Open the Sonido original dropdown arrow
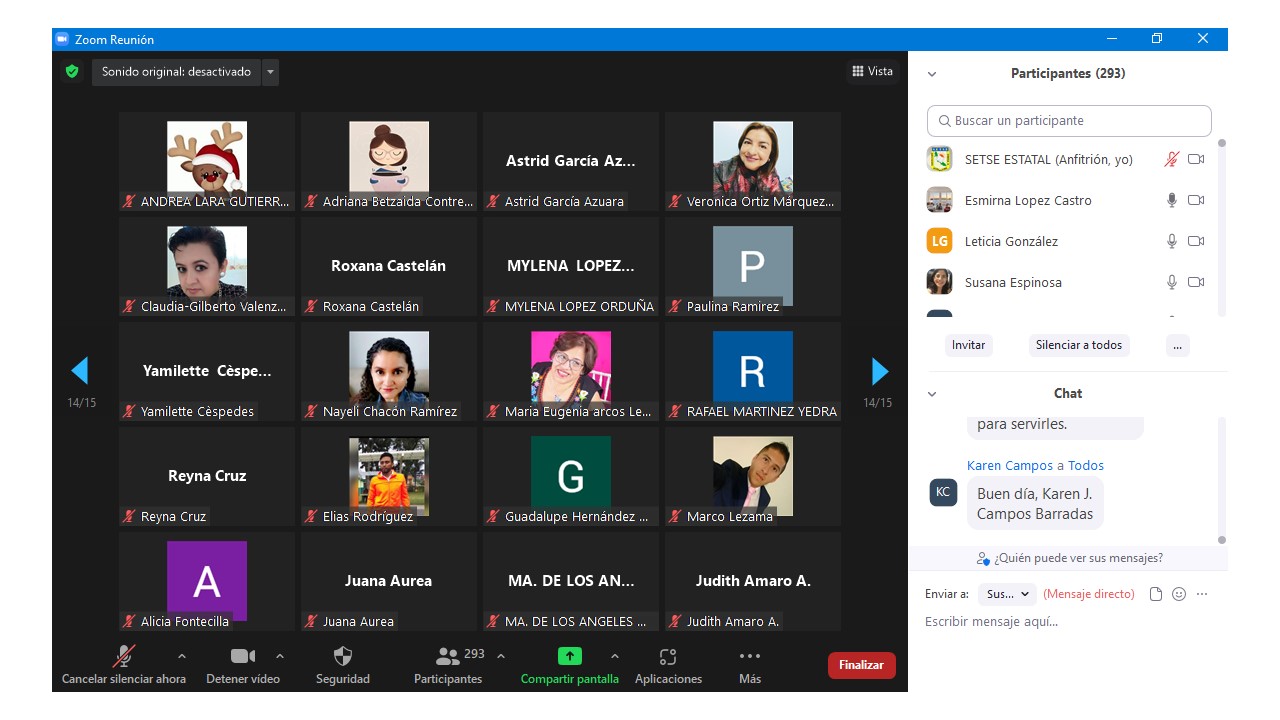 (270, 72)
